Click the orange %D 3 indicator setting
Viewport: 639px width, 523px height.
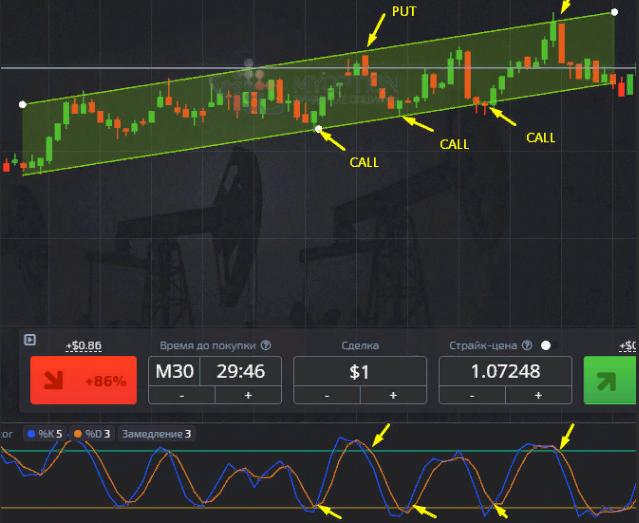94,434
